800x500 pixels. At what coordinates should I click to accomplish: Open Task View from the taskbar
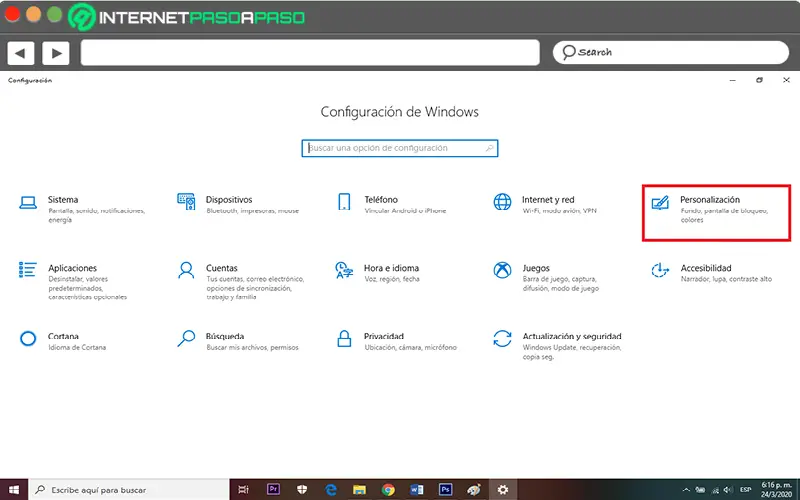244,490
